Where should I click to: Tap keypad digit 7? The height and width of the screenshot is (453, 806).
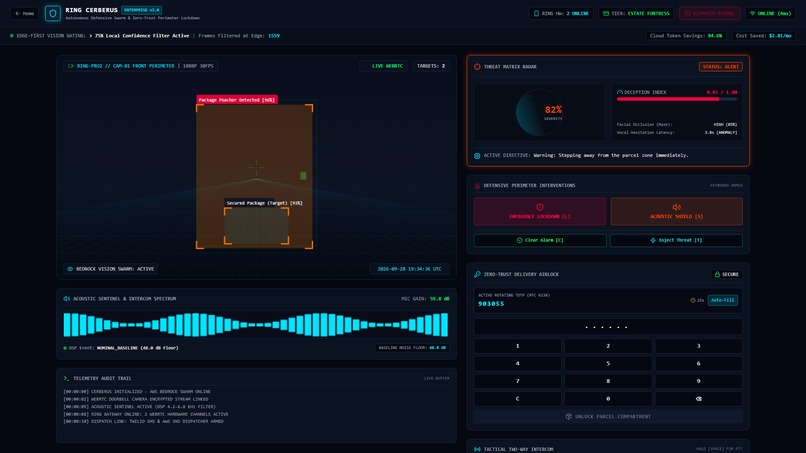(x=518, y=381)
